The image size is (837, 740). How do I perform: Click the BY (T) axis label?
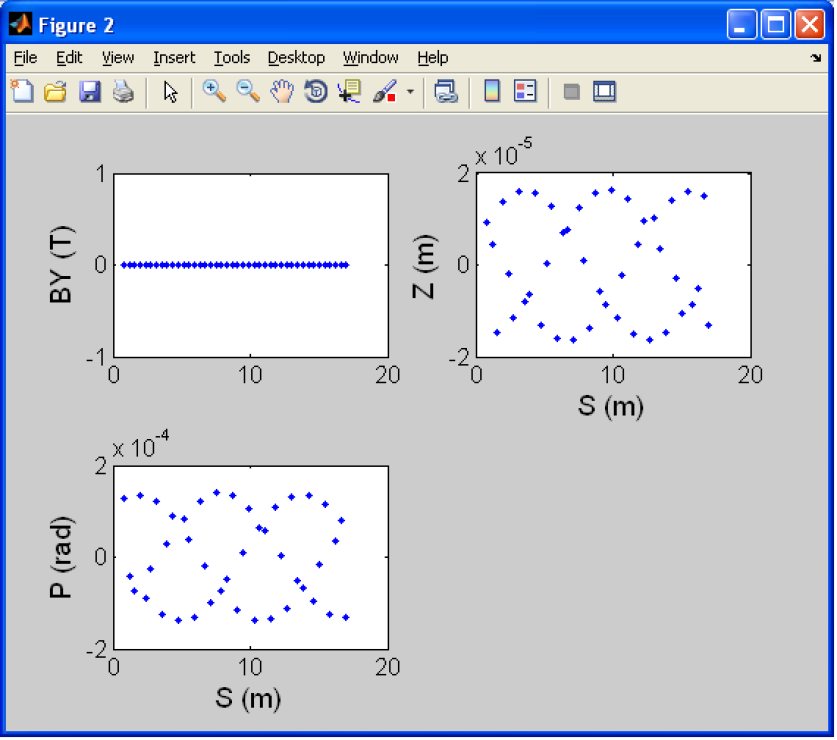pyautogui.click(x=61, y=265)
